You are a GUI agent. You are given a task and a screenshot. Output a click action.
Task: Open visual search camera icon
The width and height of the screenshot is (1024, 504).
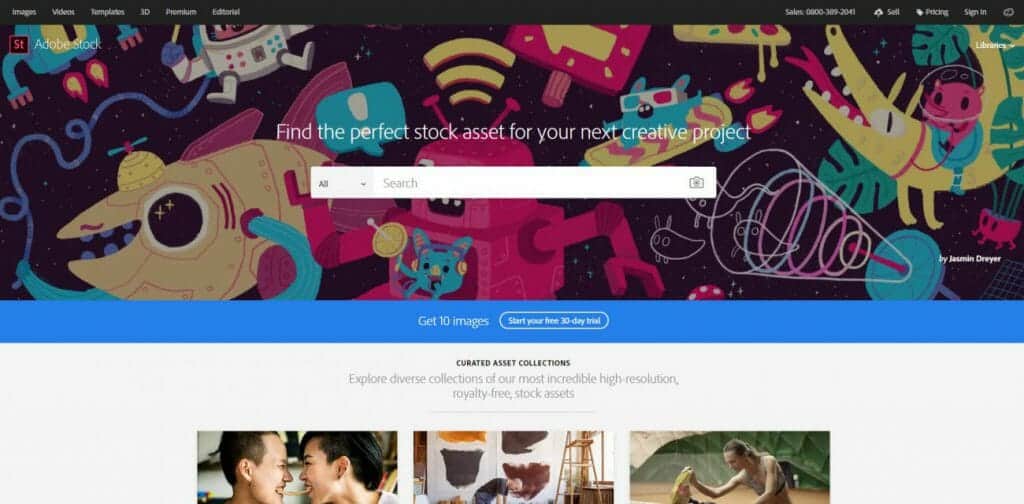coord(696,183)
